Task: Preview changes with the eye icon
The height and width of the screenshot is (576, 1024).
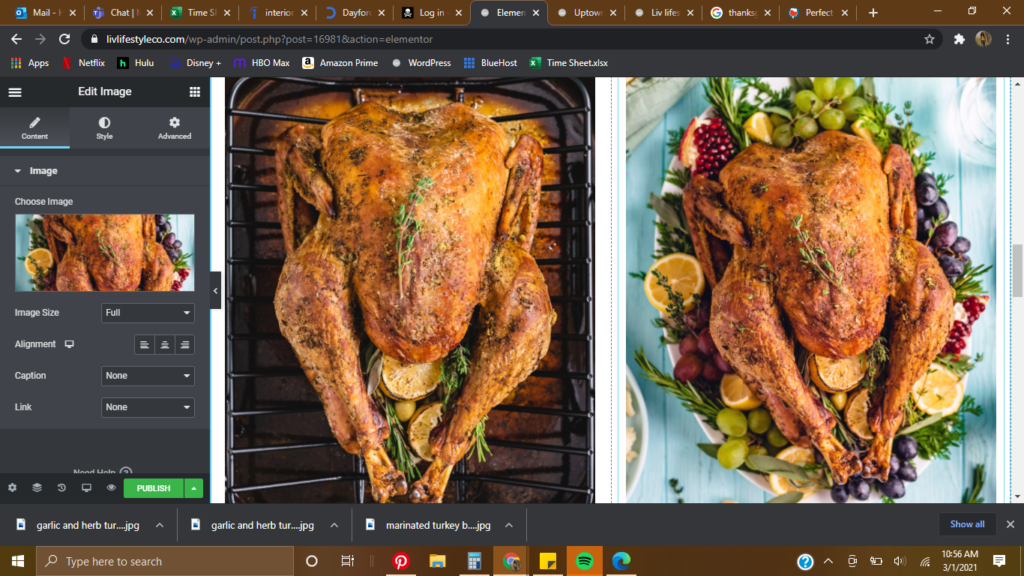Action: click(x=111, y=488)
